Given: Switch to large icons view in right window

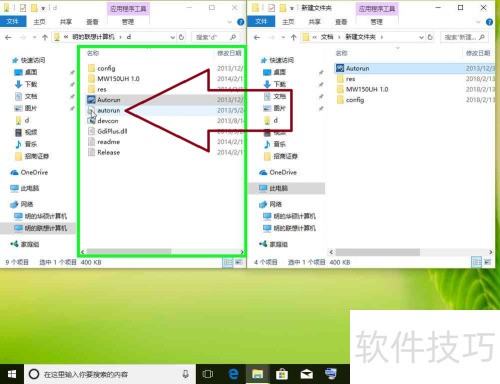Looking at the screenshot, I should 488,262.
